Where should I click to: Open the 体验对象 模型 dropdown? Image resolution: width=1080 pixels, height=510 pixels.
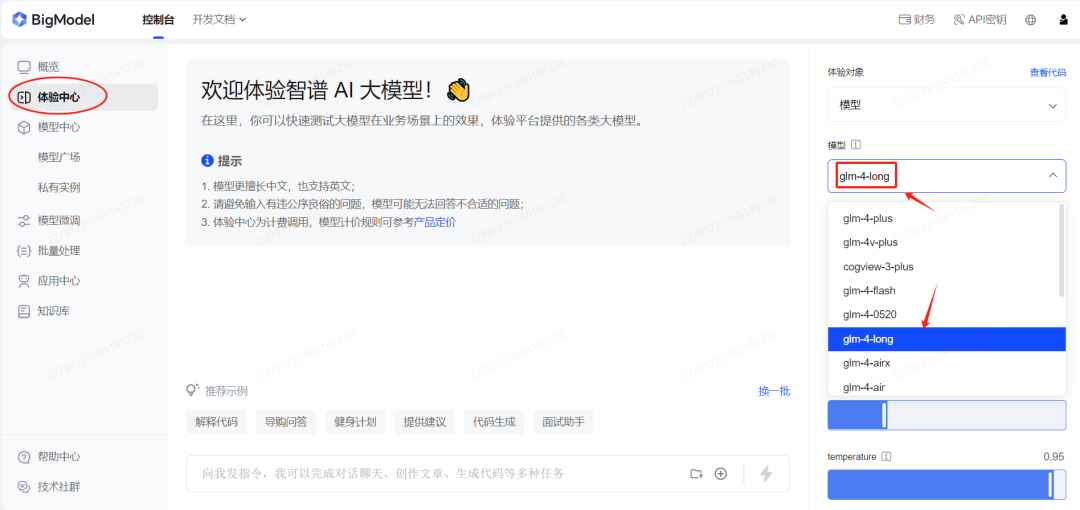[946, 105]
